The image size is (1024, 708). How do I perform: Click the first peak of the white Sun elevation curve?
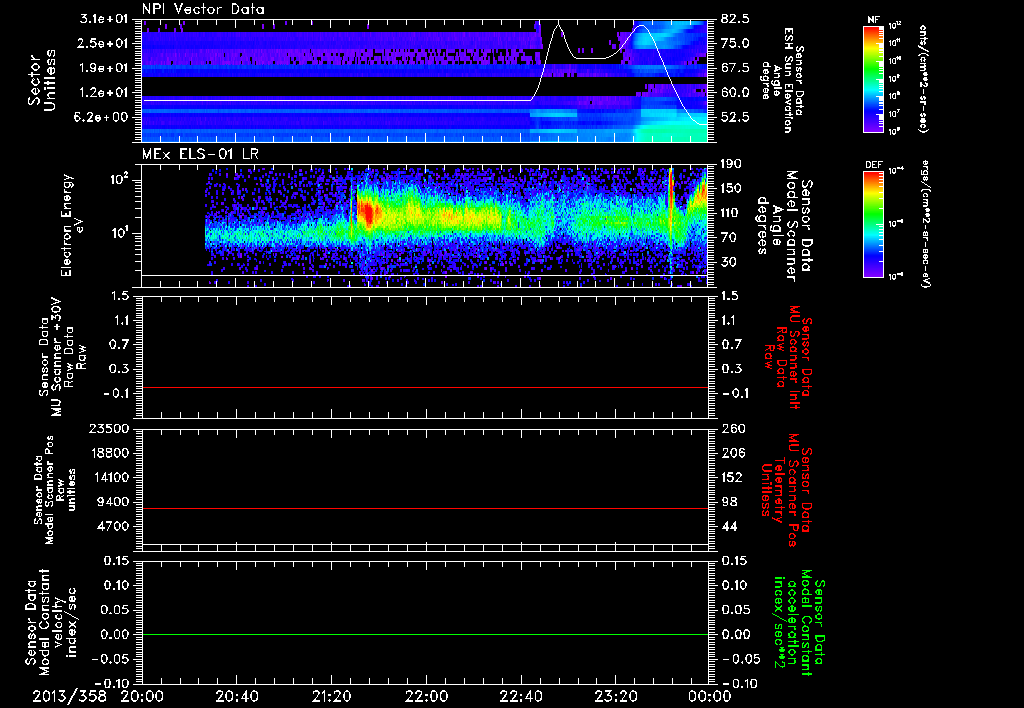[x=558, y=25]
